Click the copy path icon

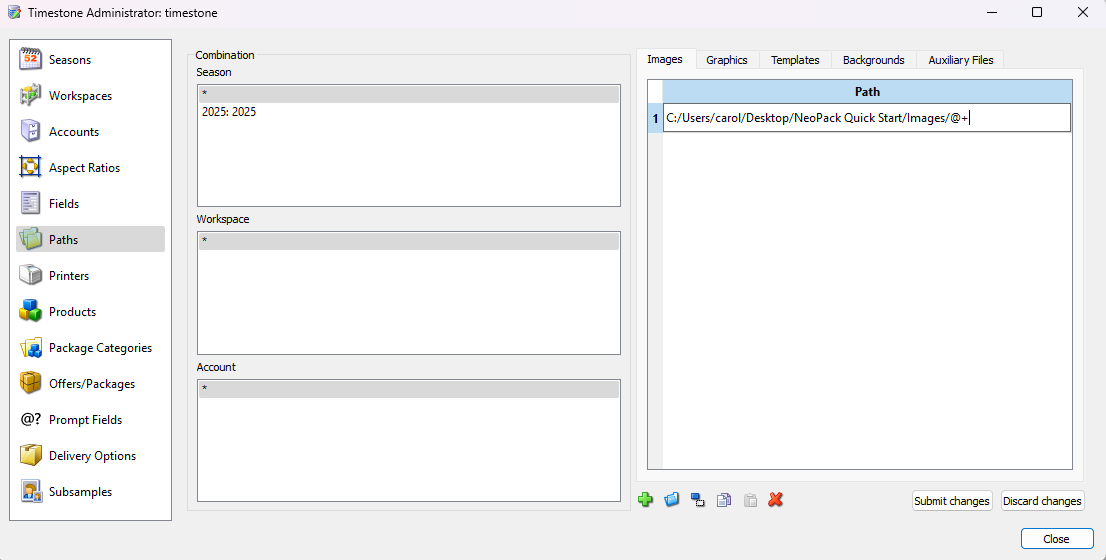pyautogui.click(x=724, y=500)
